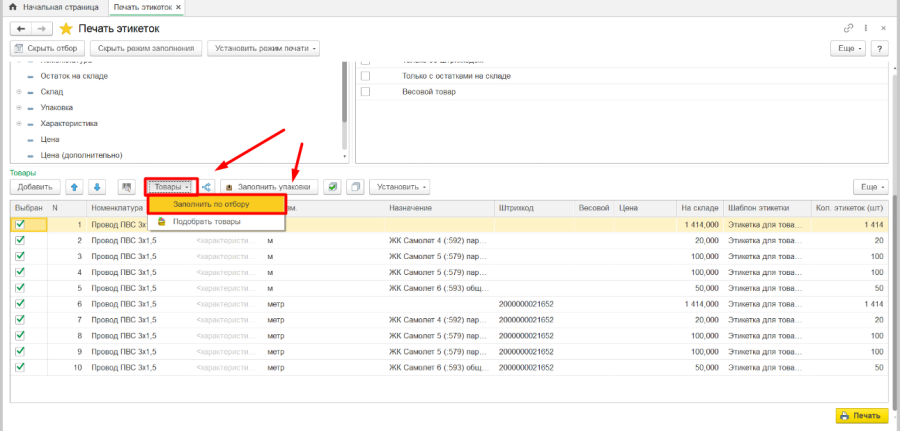Click the move row down arrow icon

click(x=97, y=186)
